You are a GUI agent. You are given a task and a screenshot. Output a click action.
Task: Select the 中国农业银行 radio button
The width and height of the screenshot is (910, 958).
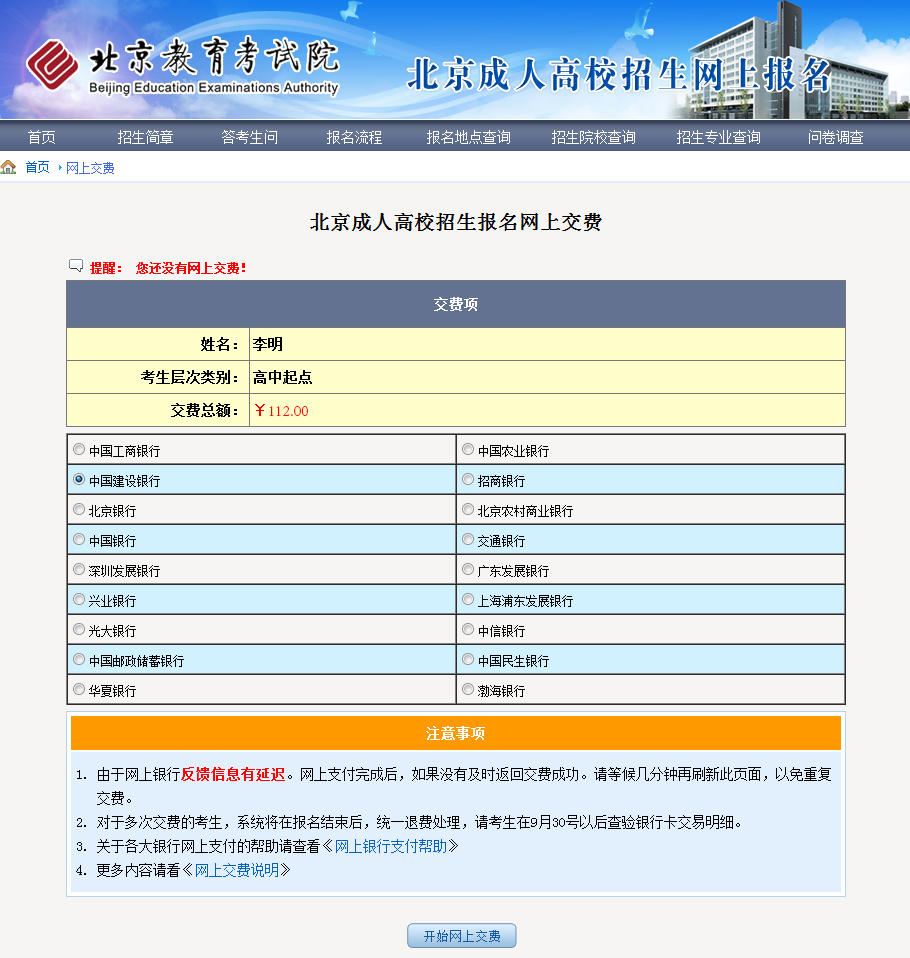[x=468, y=450]
